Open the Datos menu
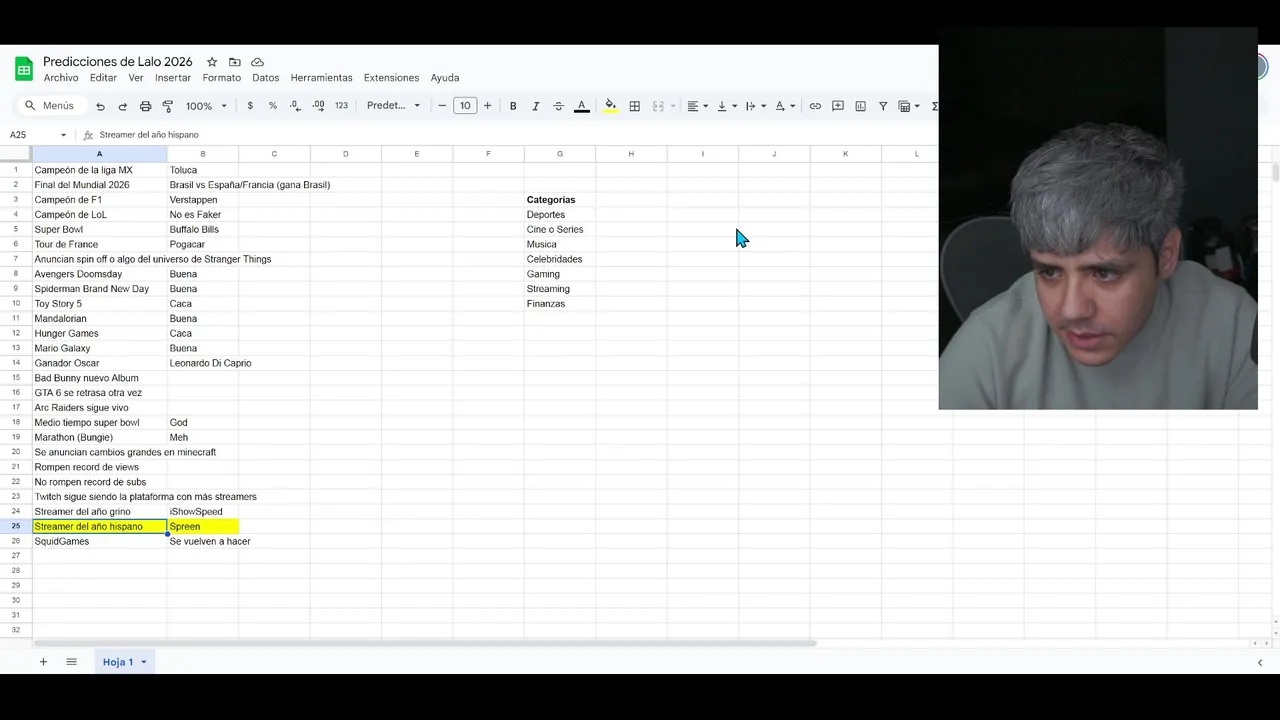 [x=266, y=78]
